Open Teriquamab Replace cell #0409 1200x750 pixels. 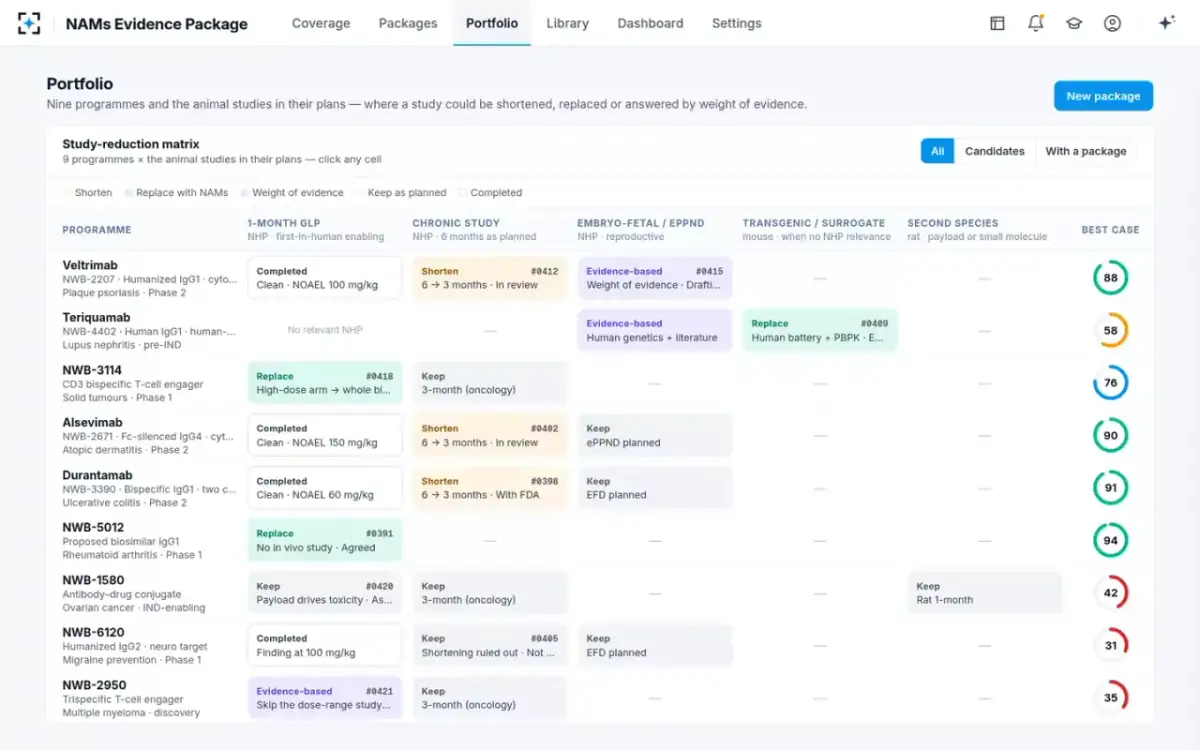[x=820, y=330]
